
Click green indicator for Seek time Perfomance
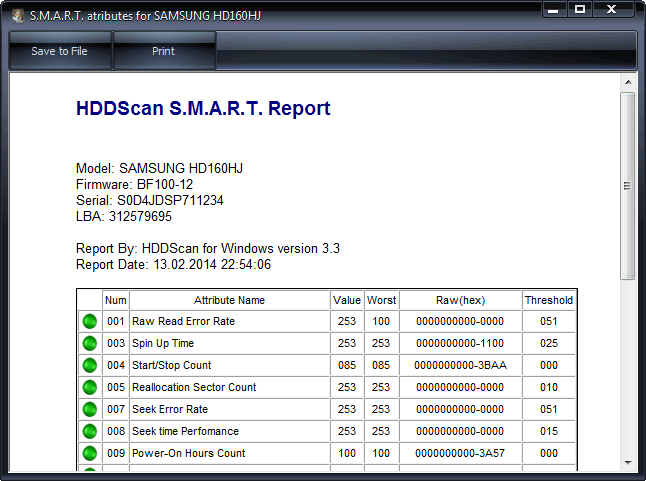(89, 432)
